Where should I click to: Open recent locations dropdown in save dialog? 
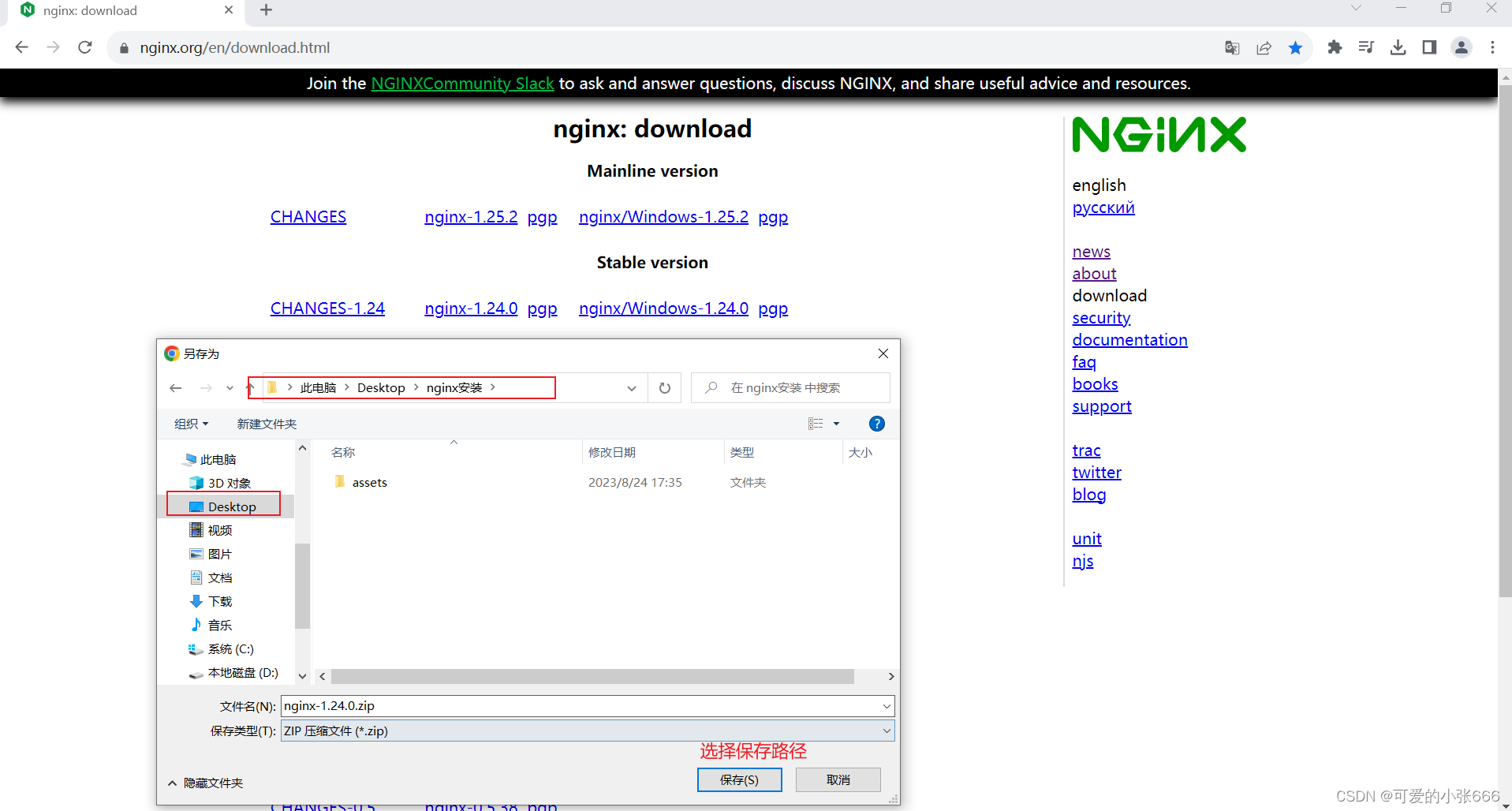tap(230, 388)
